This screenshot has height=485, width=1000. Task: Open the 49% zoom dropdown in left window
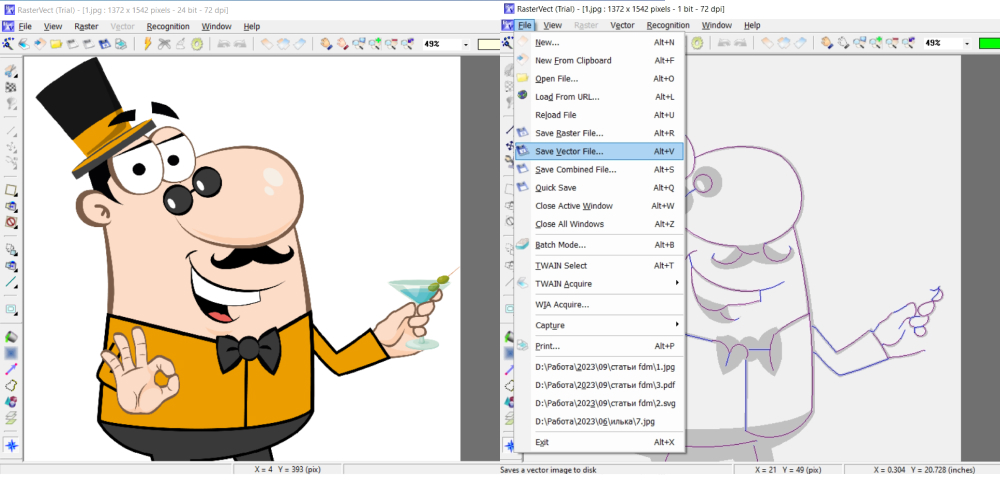pyautogui.click(x=465, y=44)
